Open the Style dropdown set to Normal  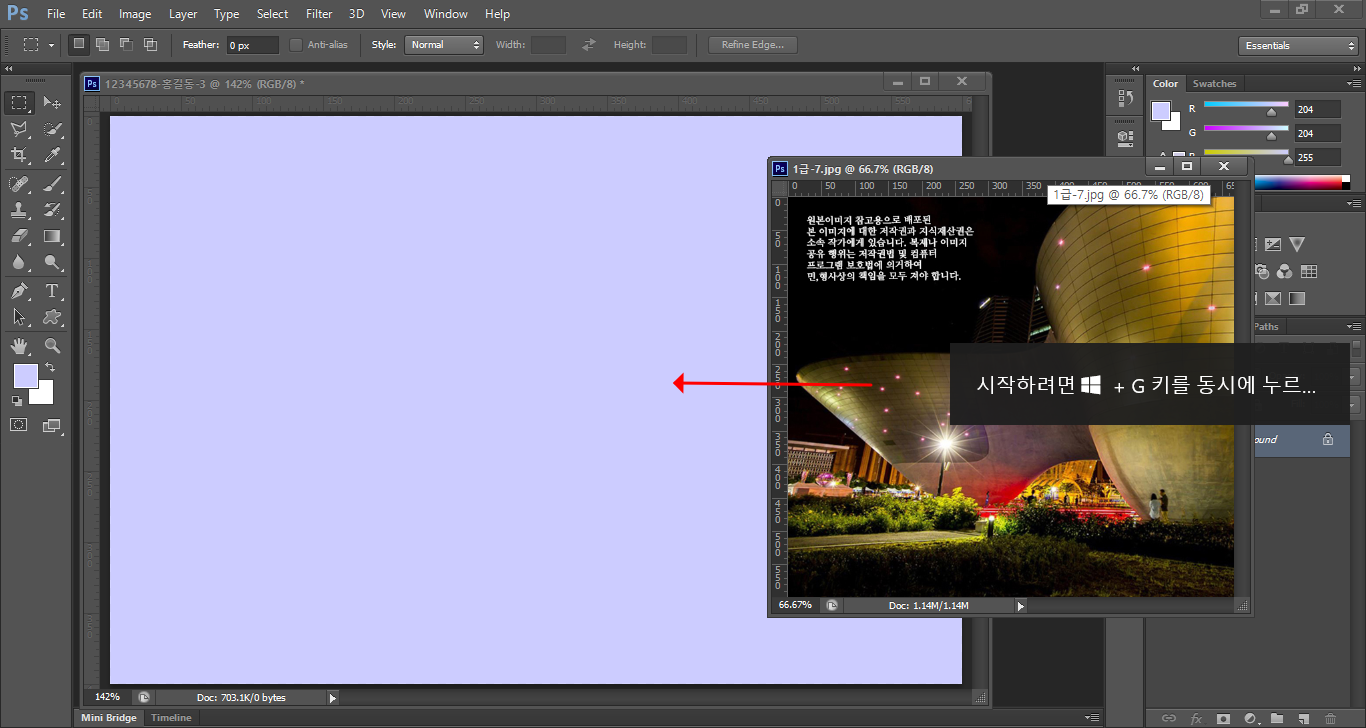(444, 45)
